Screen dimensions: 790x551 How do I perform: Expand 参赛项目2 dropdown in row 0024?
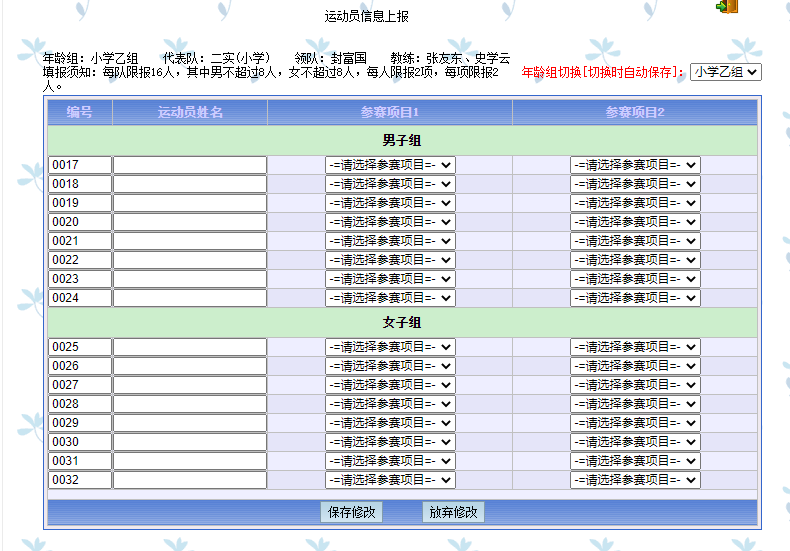click(x=635, y=298)
